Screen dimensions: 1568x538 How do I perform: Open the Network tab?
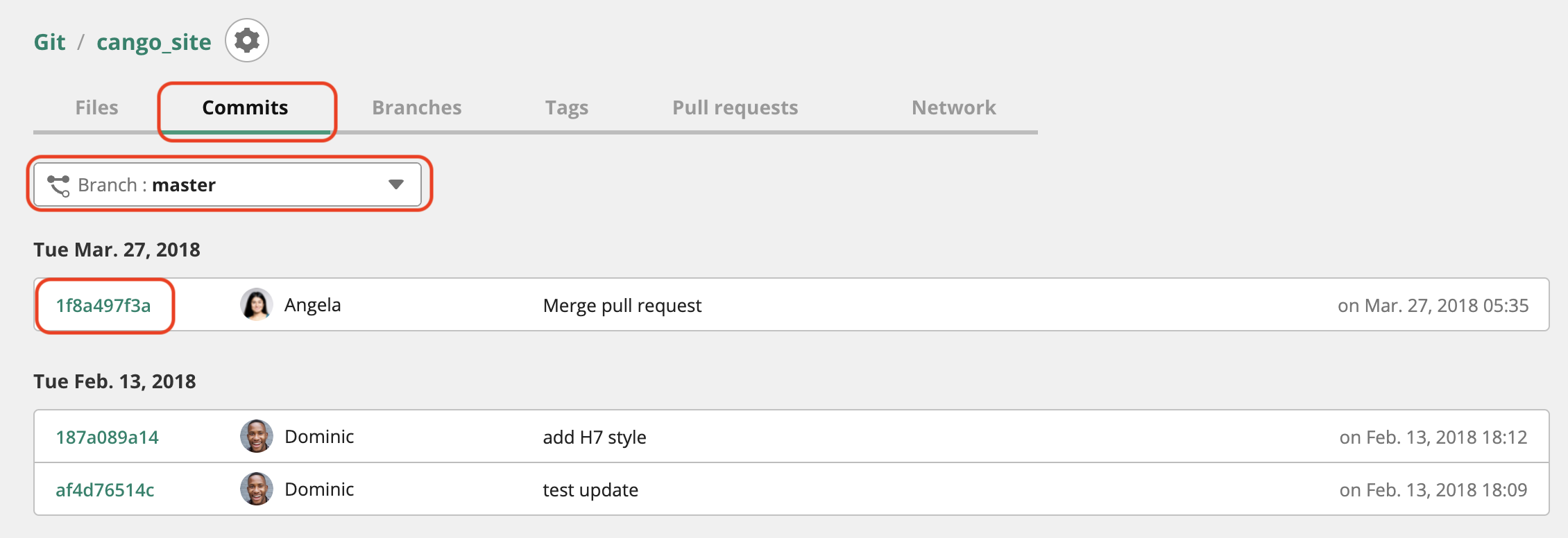954,107
